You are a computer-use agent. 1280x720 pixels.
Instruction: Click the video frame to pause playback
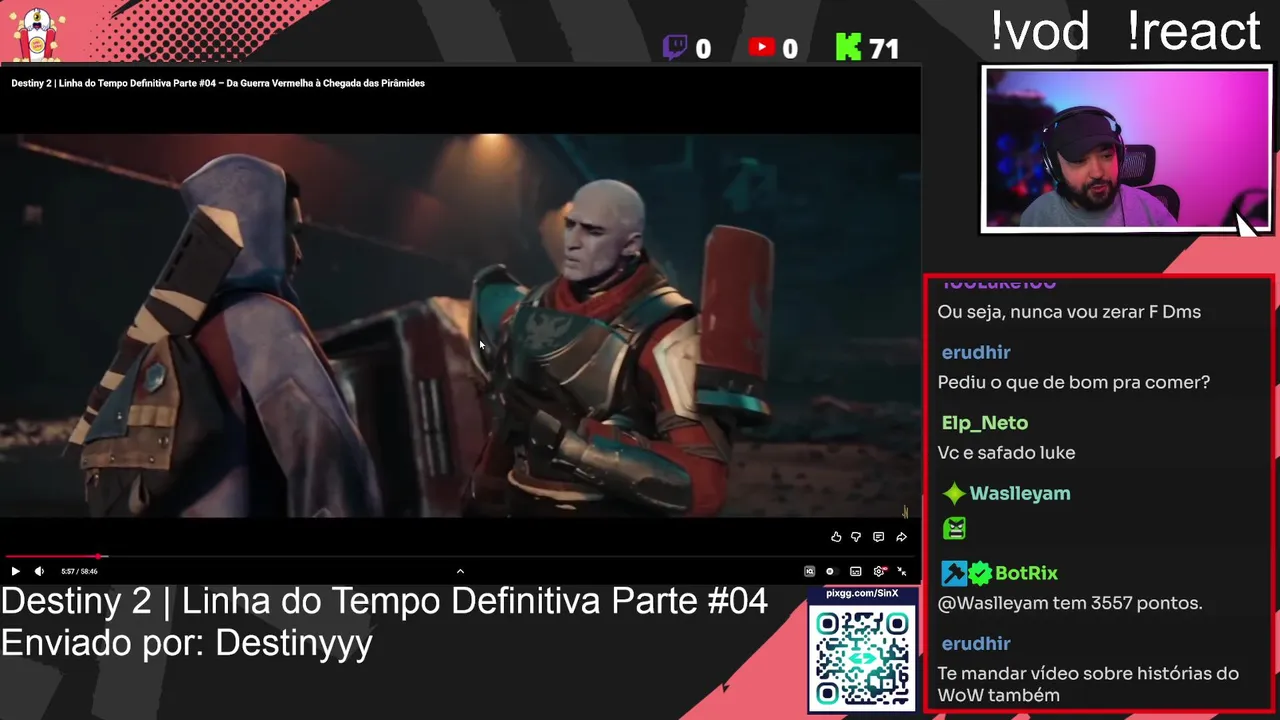pyautogui.click(x=460, y=325)
